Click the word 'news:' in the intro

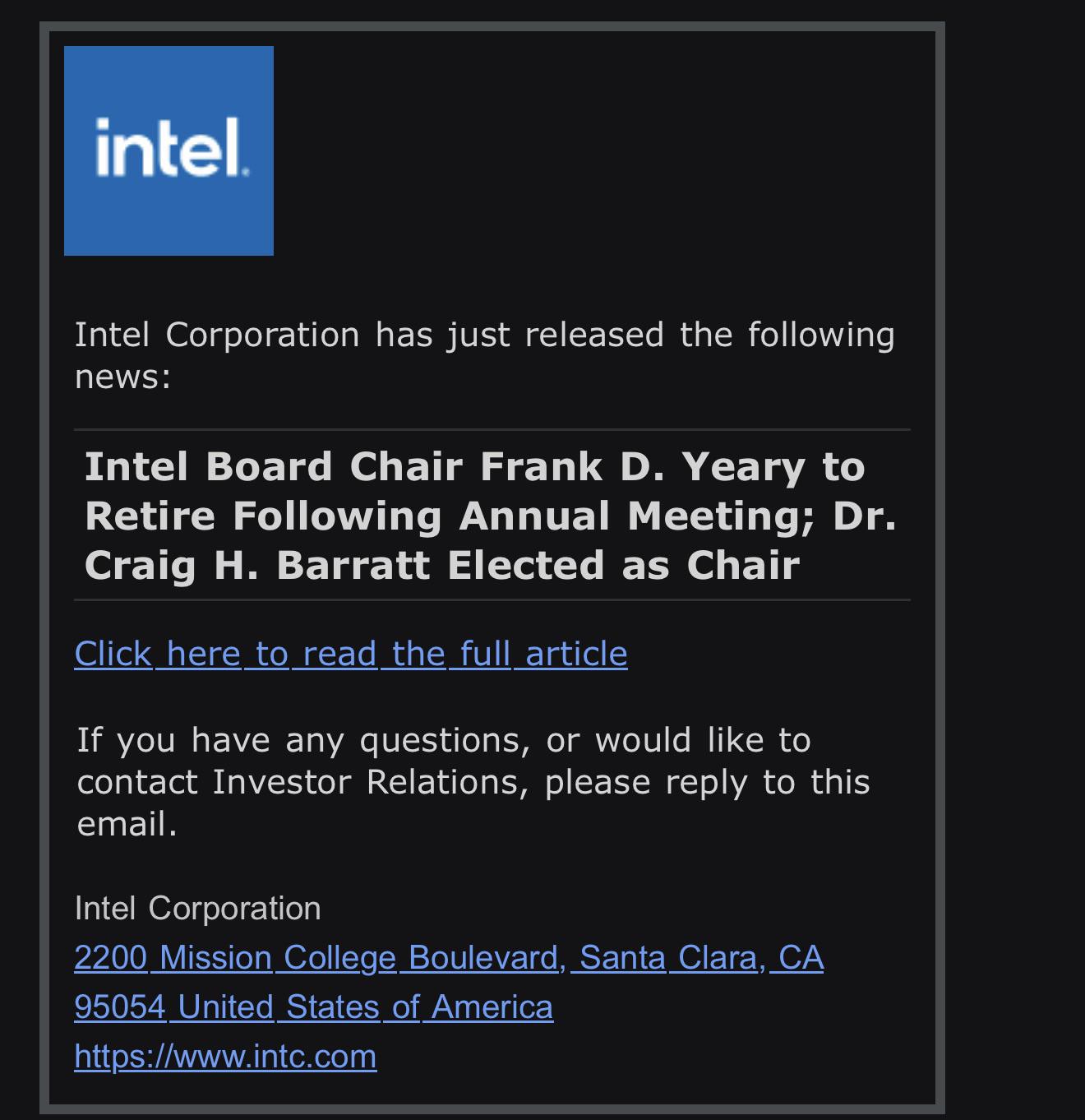(x=122, y=377)
